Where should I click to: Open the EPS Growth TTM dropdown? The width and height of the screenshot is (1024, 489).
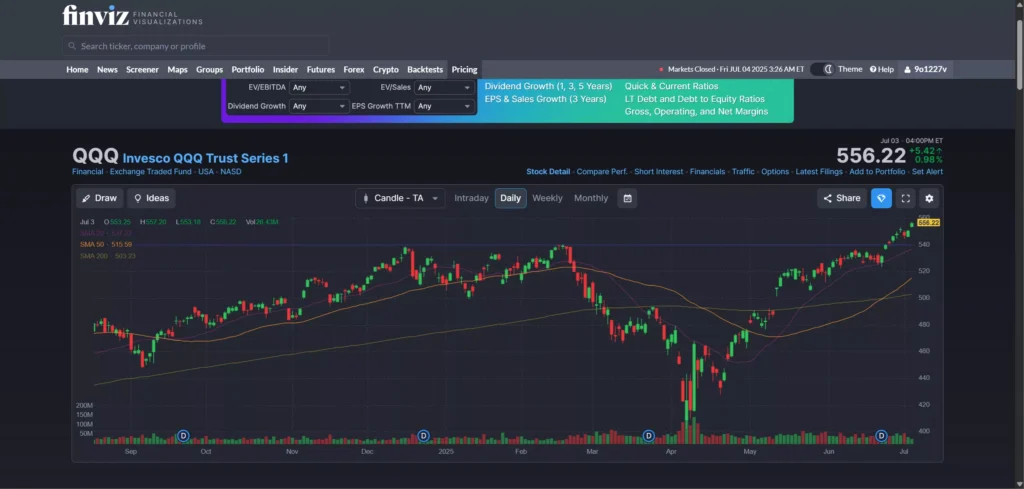[445, 106]
